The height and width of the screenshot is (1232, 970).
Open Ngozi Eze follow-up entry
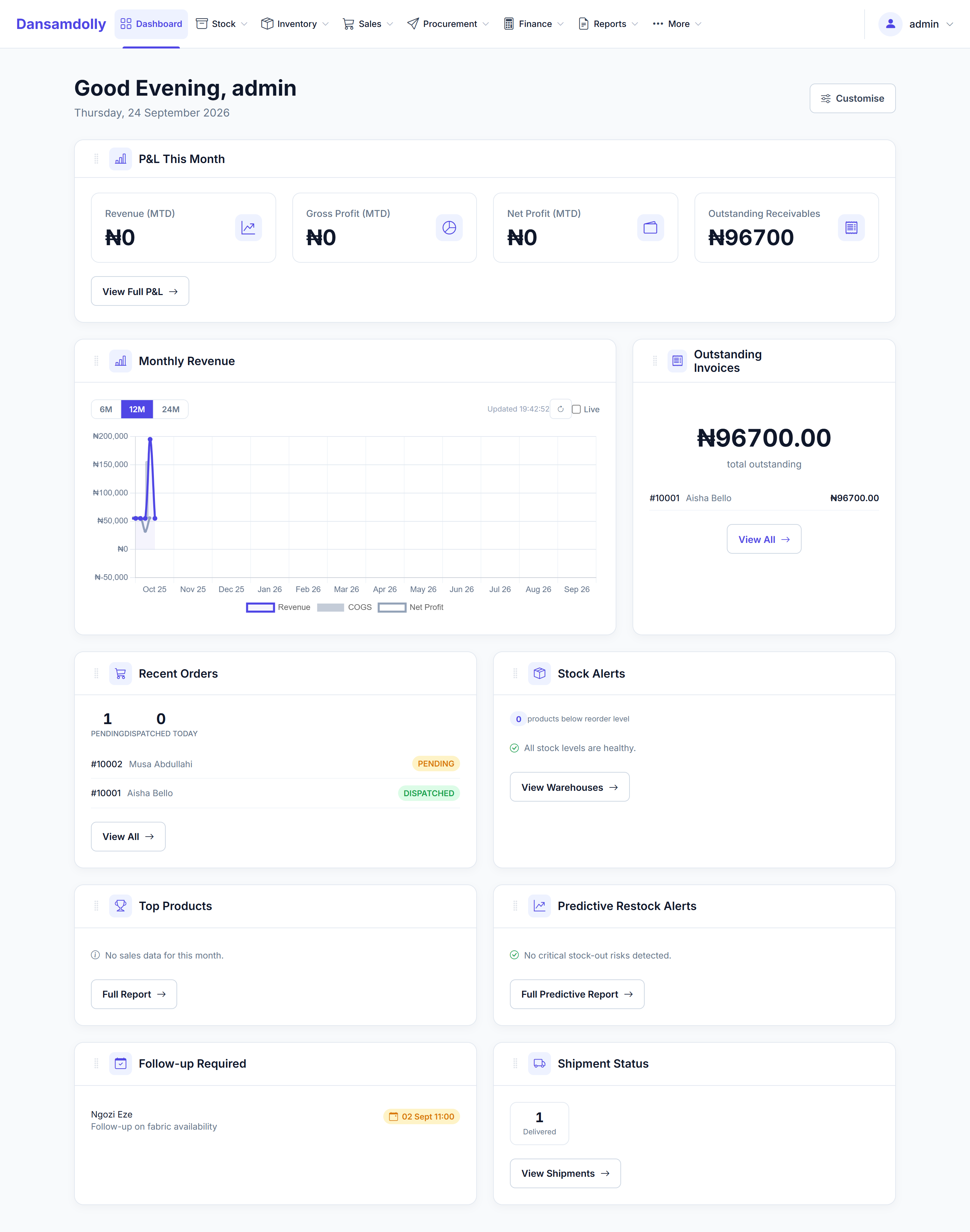[x=275, y=1120]
